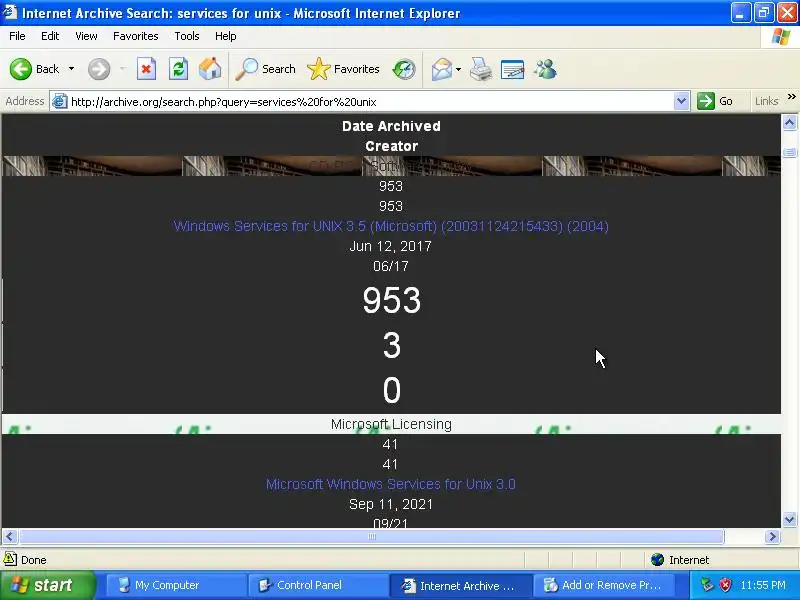Click the greyed Forward arrow button
The height and width of the screenshot is (600, 800).
point(99,69)
